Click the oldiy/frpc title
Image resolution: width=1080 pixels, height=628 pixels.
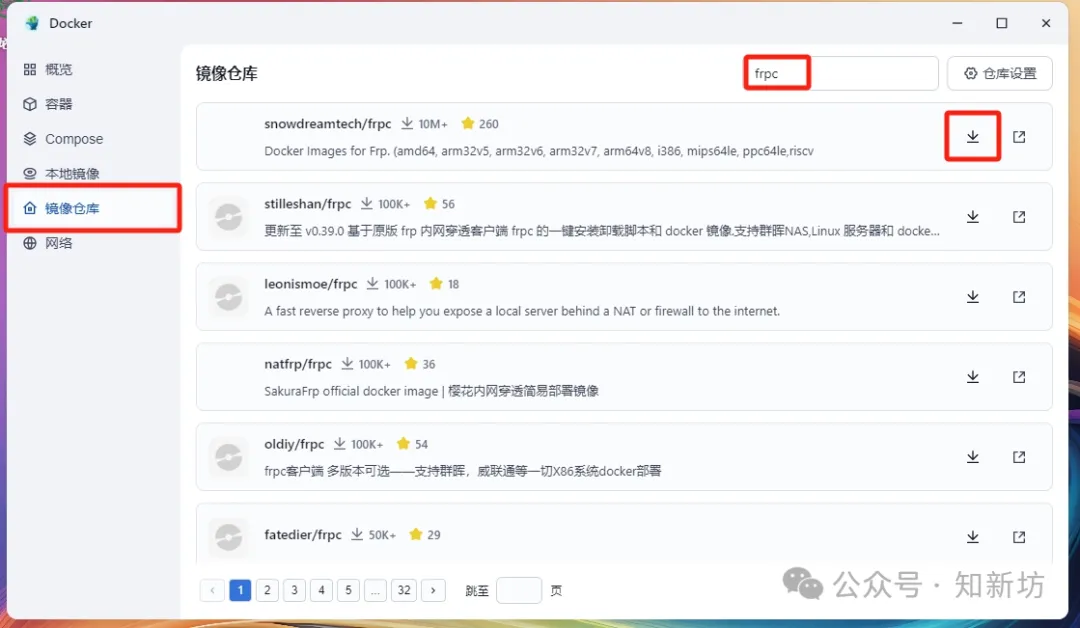[x=293, y=444]
